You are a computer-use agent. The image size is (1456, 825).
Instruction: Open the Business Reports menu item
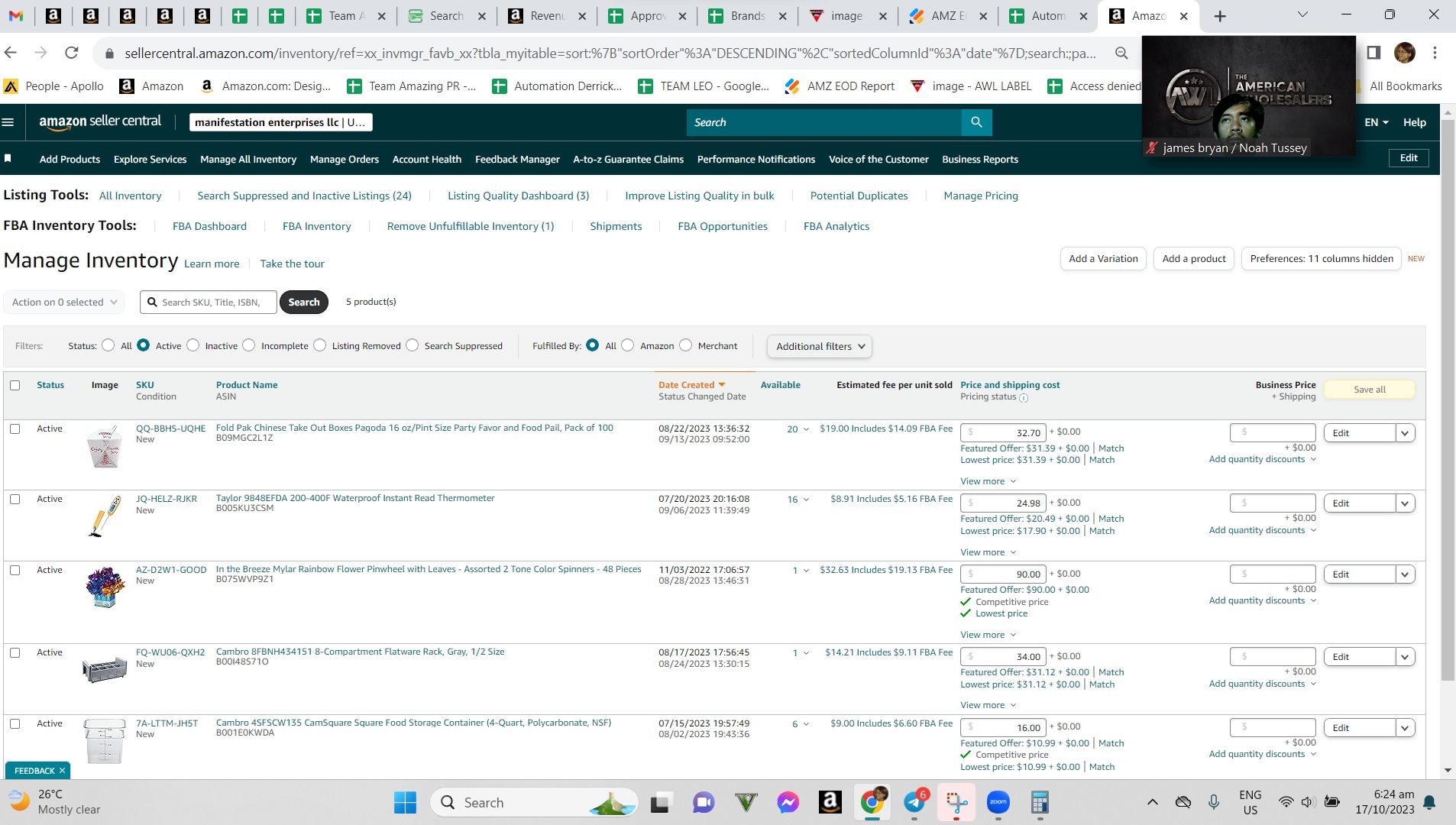(980, 159)
